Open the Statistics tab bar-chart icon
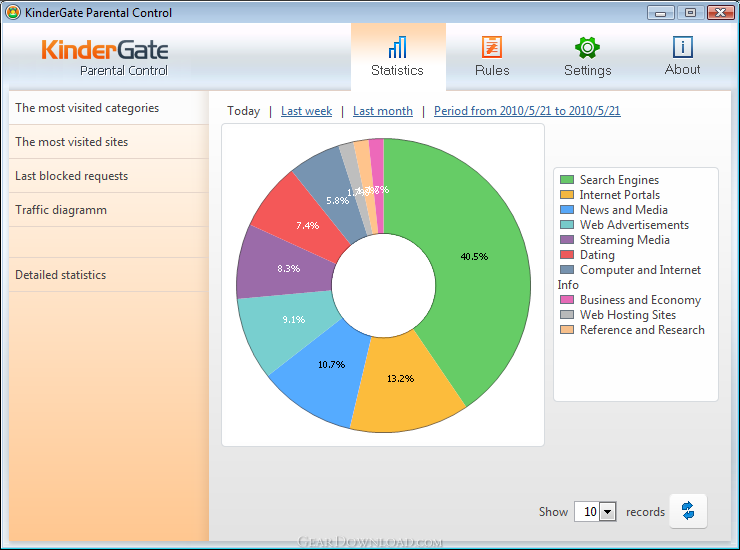 (397, 47)
